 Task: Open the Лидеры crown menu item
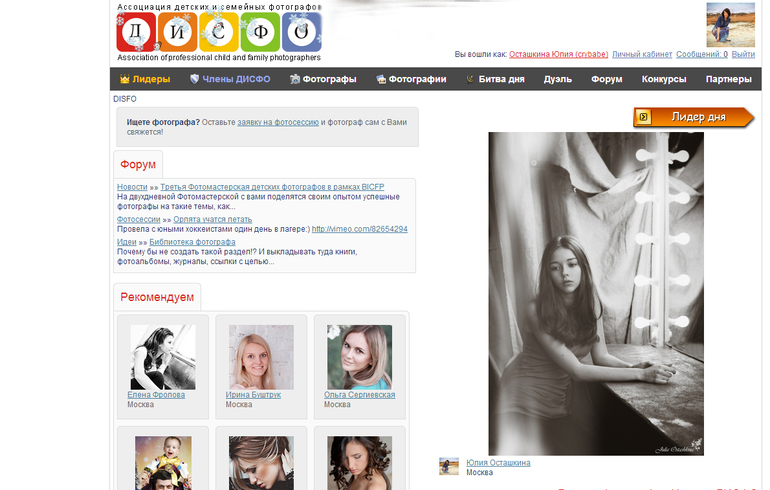coord(145,79)
